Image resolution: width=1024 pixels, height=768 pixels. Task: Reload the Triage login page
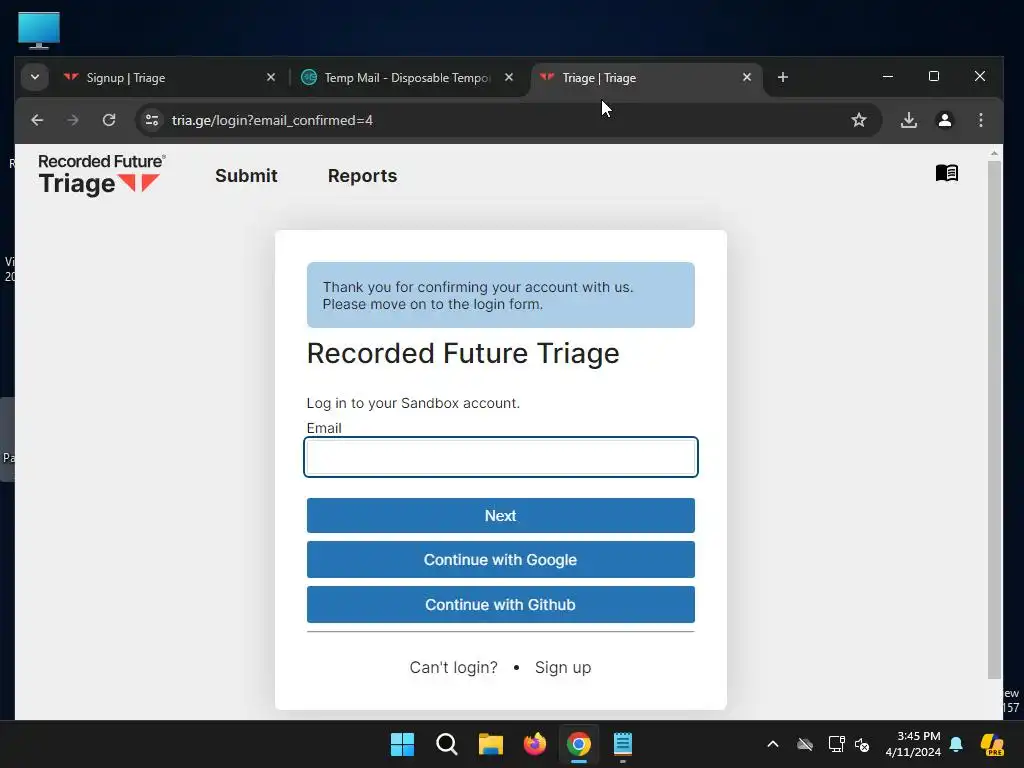pyautogui.click(x=109, y=120)
